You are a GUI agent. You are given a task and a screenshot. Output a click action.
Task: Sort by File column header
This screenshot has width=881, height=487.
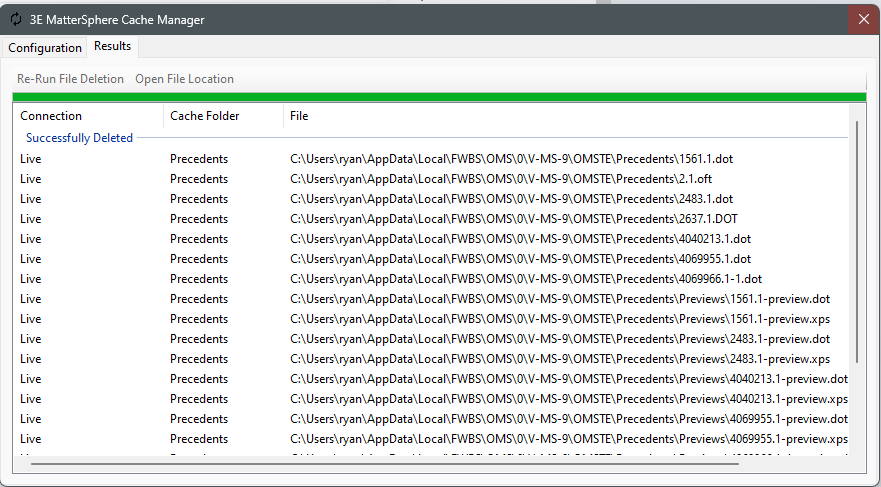[566, 116]
